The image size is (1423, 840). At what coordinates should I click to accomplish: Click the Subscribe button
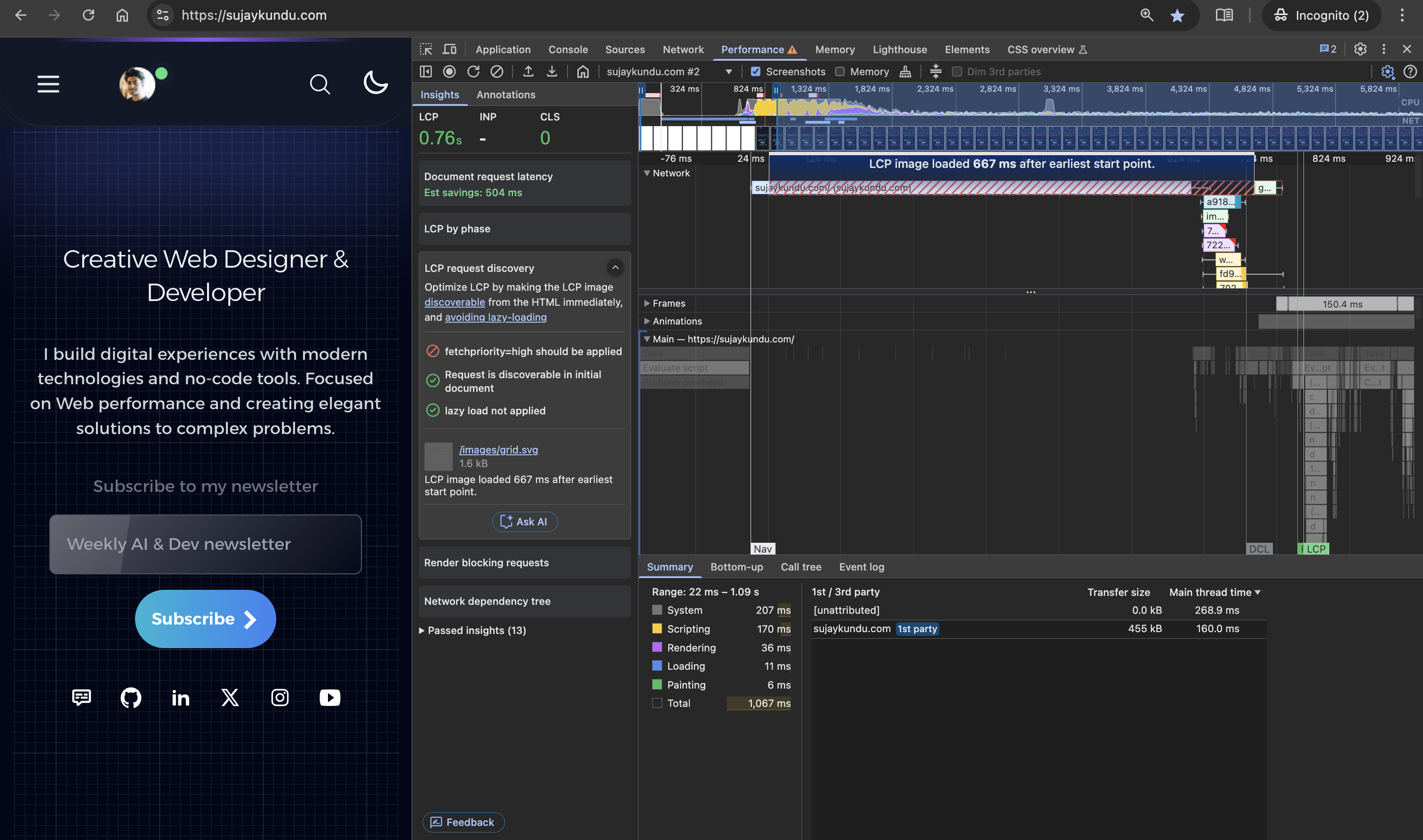coord(205,618)
